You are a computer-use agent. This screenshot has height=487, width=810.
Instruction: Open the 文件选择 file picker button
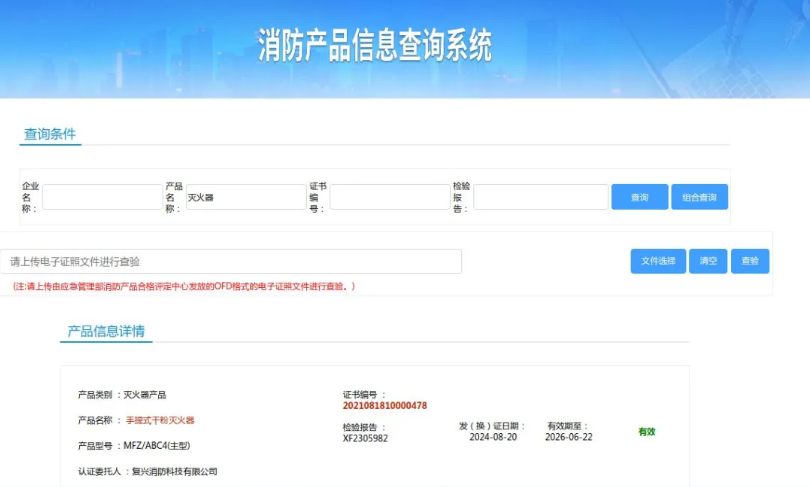pyautogui.click(x=657, y=261)
